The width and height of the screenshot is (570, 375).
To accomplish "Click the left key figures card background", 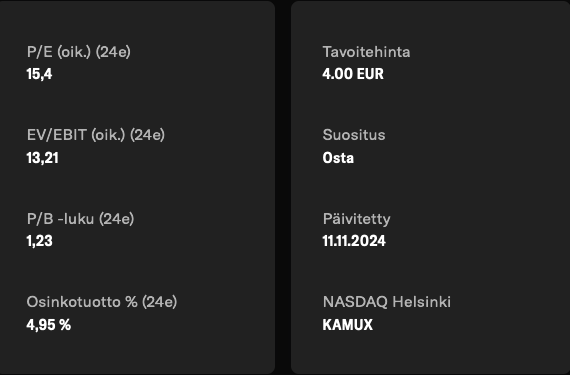I will pyautogui.click(x=218, y=188).
